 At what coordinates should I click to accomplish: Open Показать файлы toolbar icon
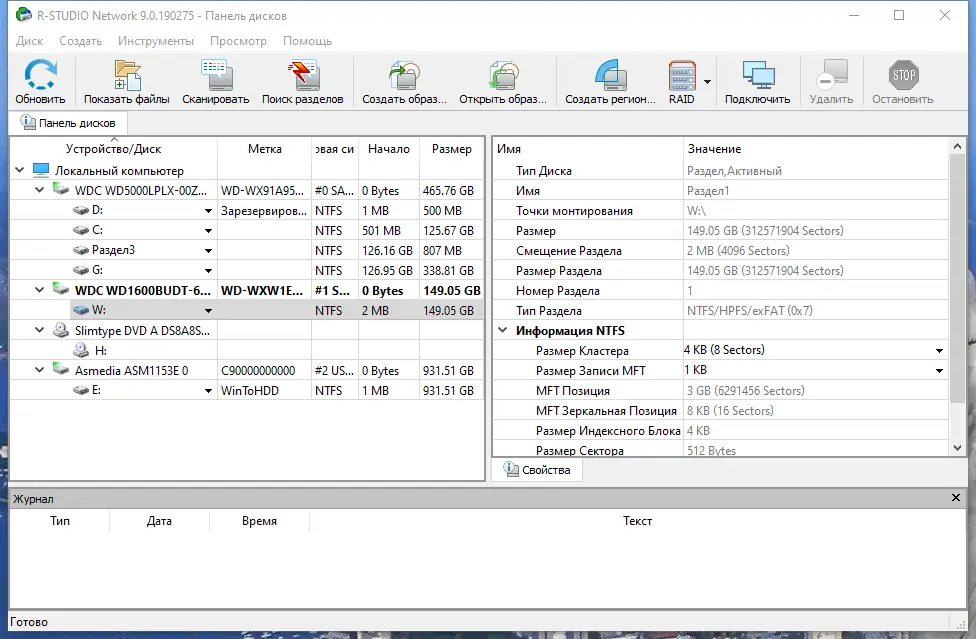pyautogui.click(x=127, y=75)
